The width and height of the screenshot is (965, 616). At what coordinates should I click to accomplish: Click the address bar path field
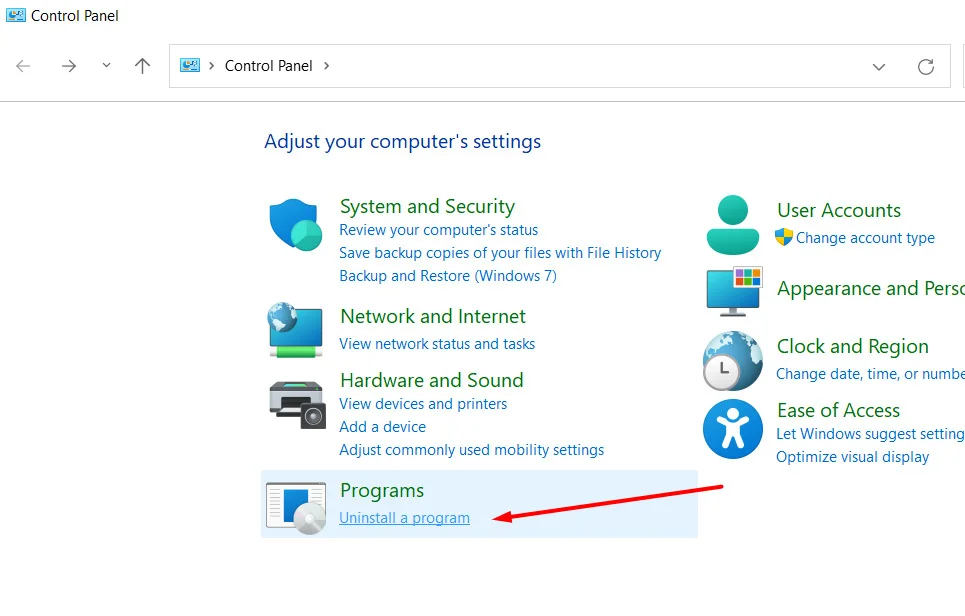click(559, 66)
